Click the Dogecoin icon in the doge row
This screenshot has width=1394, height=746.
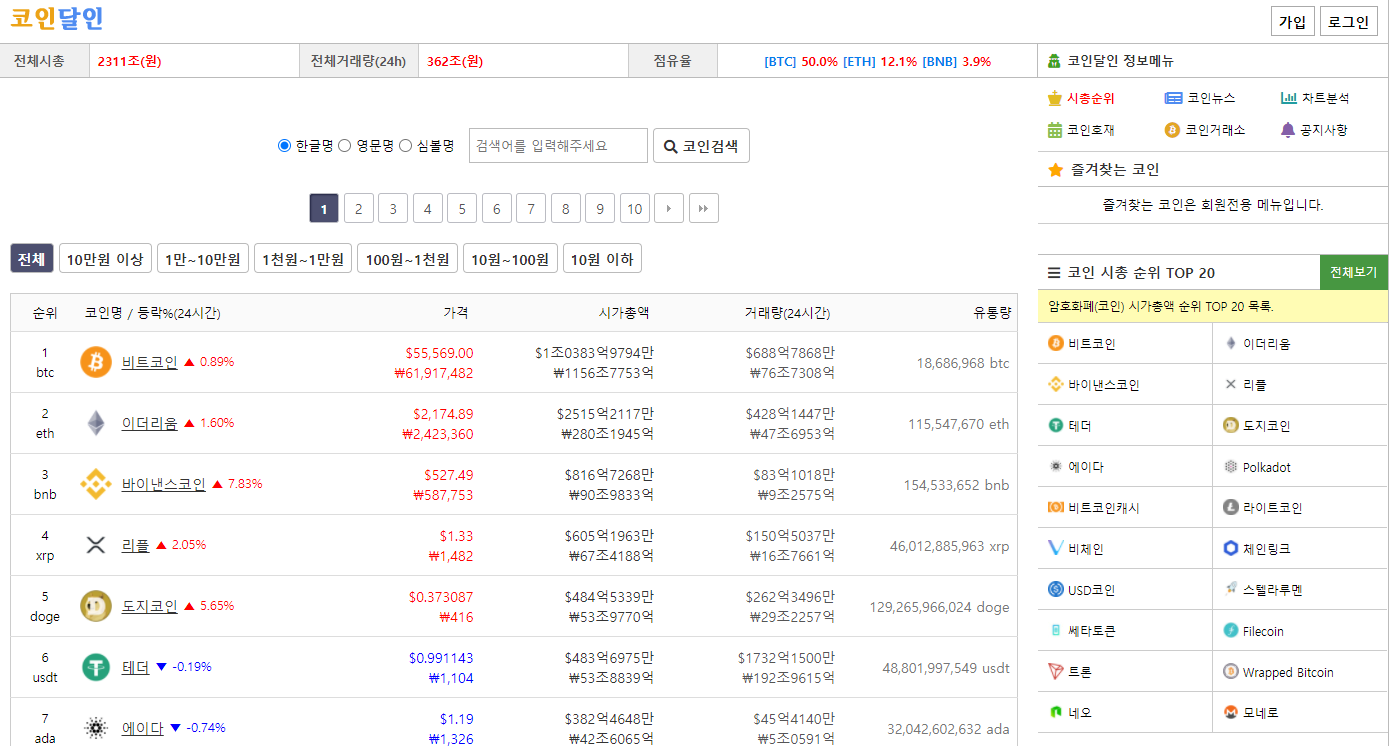coord(96,606)
